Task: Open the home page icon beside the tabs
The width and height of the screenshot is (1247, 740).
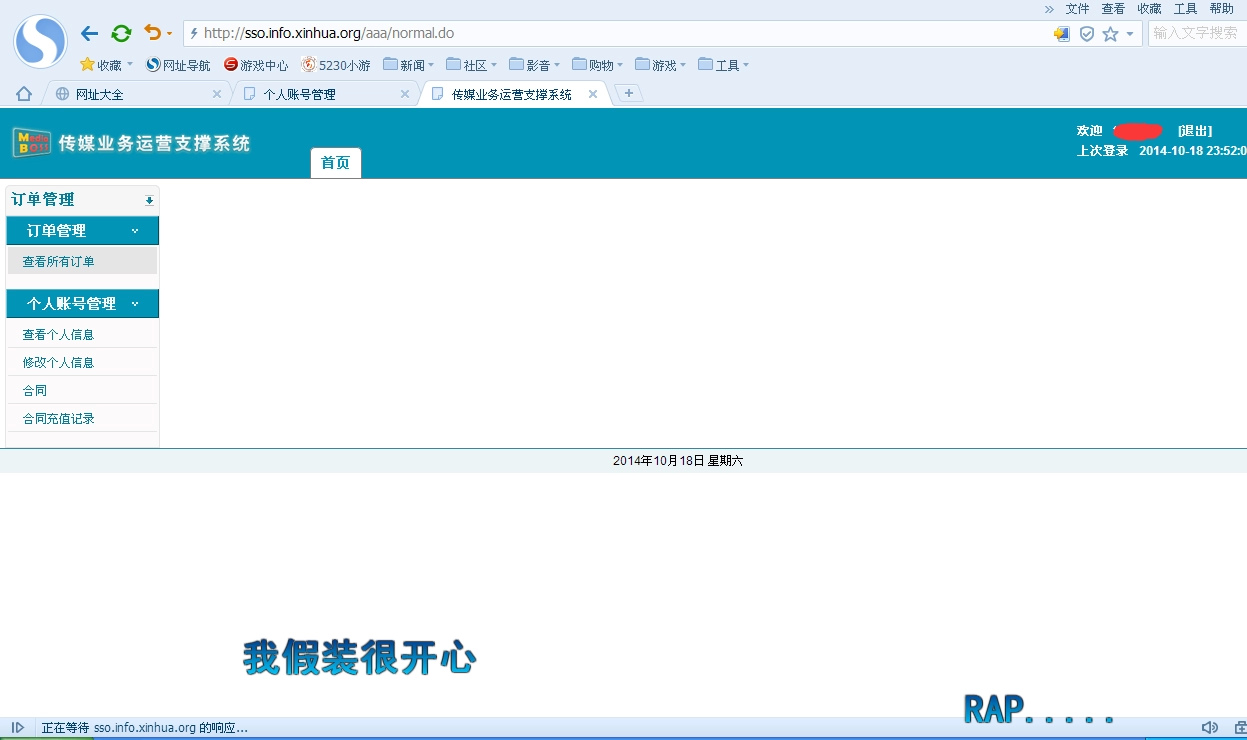Action: [x=24, y=94]
